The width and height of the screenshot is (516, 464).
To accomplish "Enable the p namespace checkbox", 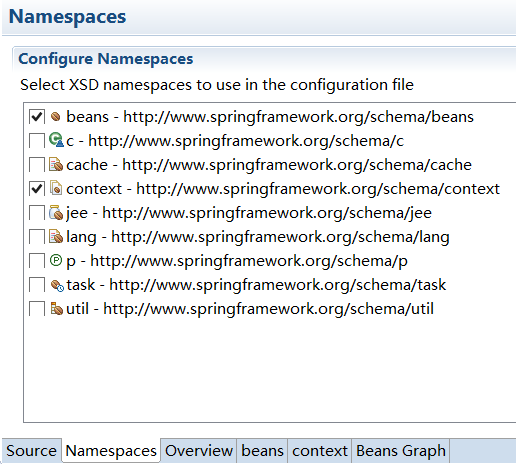I will click(x=37, y=260).
